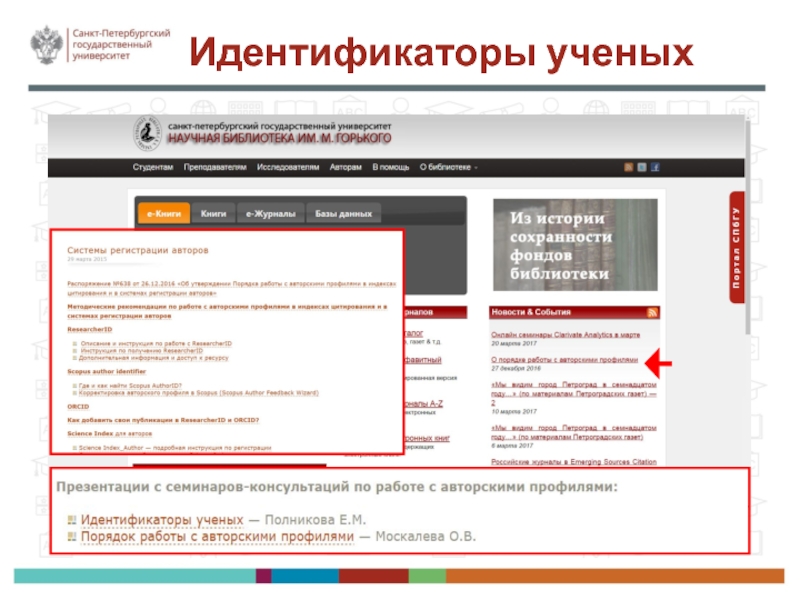
Task: Open the Распоряжение №638 document link
Action: coord(232,288)
